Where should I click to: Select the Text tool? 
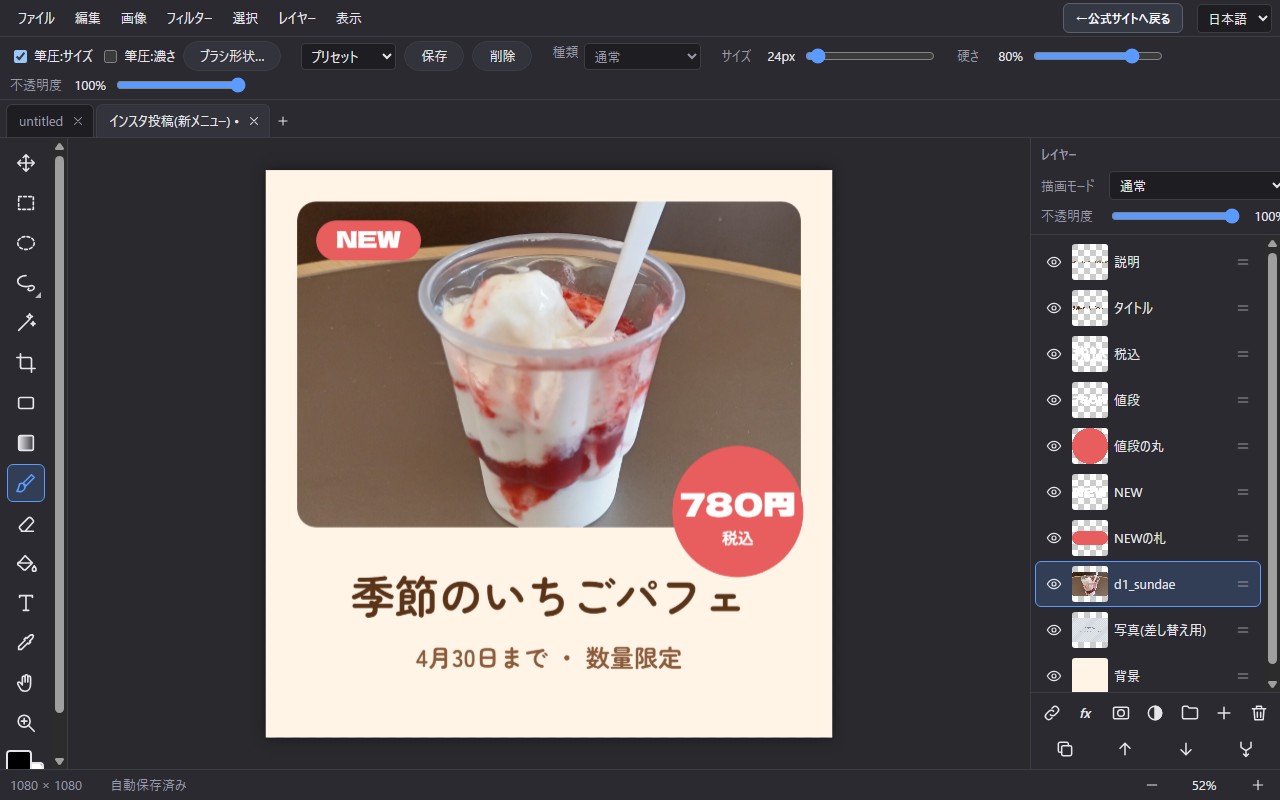tap(26, 603)
